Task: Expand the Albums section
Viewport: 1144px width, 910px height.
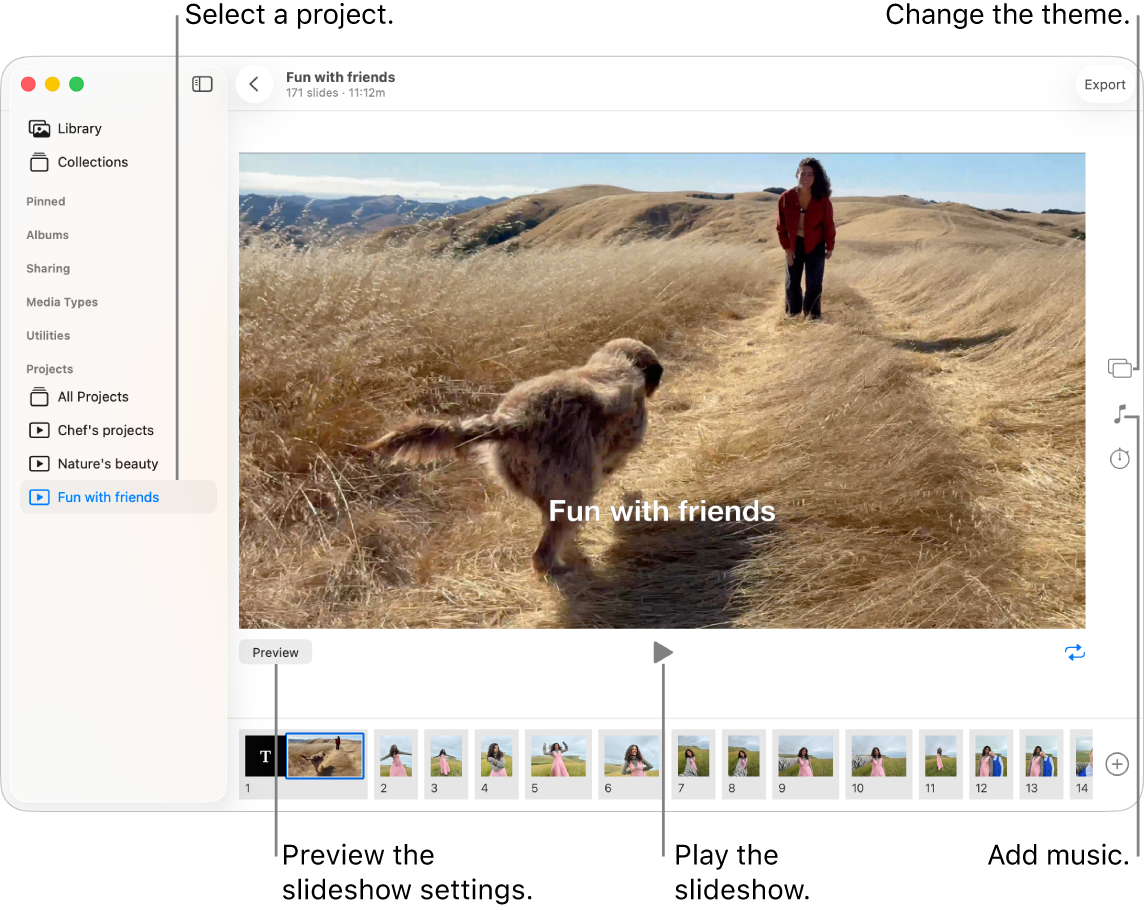Action: point(47,235)
